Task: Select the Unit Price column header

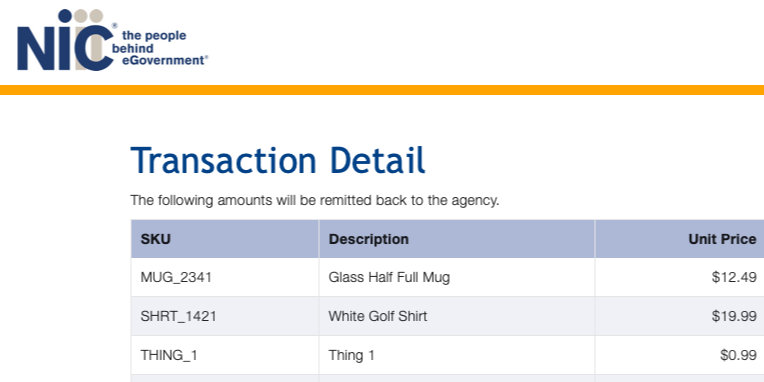Action: (x=679, y=239)
